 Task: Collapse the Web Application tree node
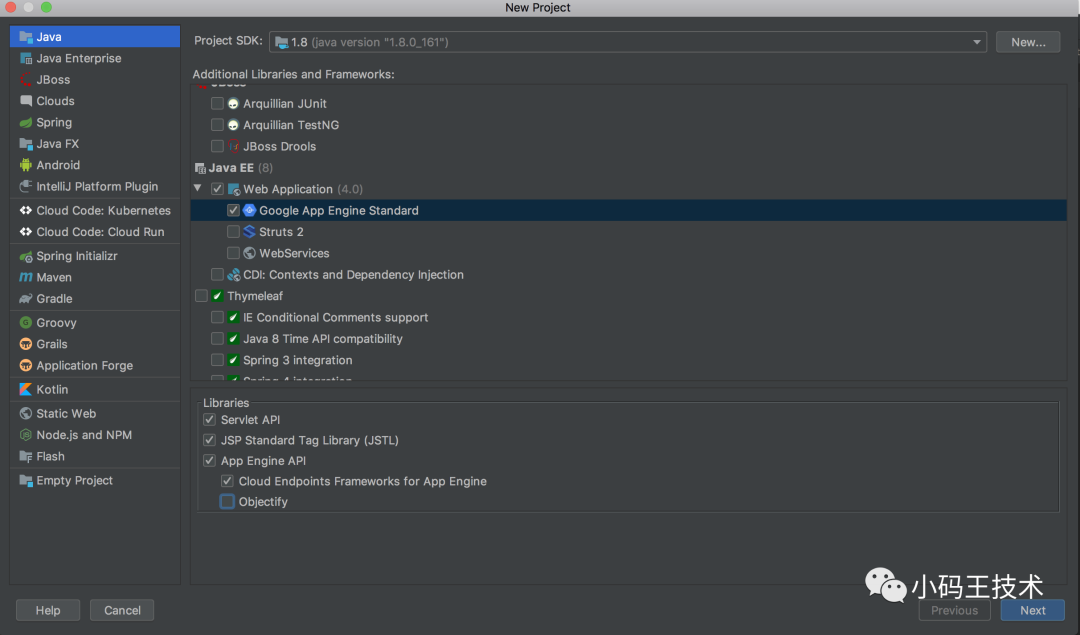(x=198, y=188)
